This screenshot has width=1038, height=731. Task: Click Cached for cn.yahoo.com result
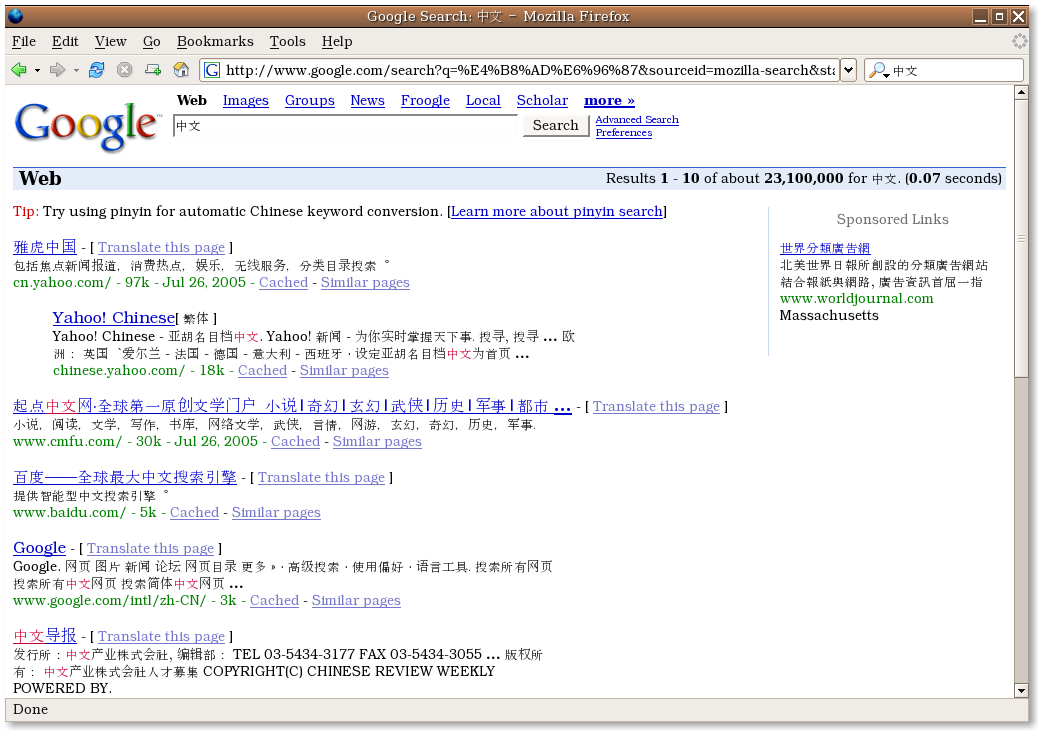283,283
